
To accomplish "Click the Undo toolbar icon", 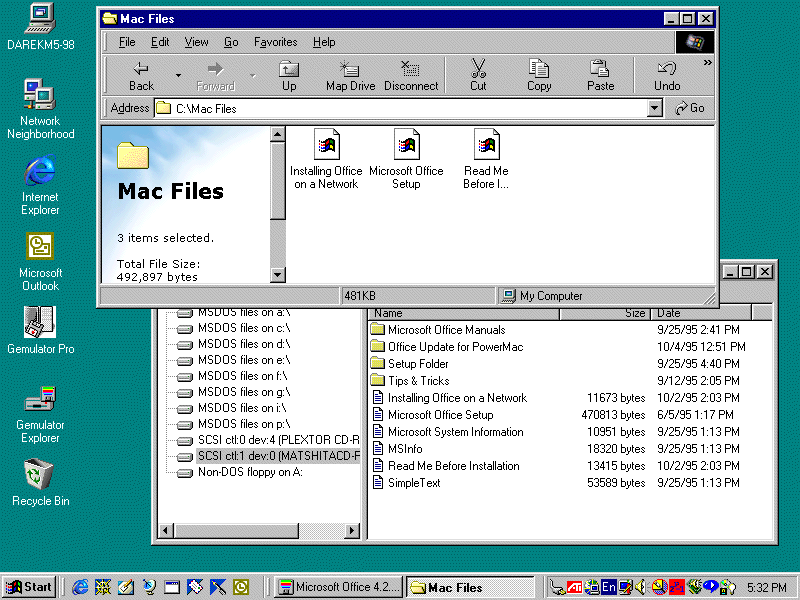I will [x=667, y=76].
